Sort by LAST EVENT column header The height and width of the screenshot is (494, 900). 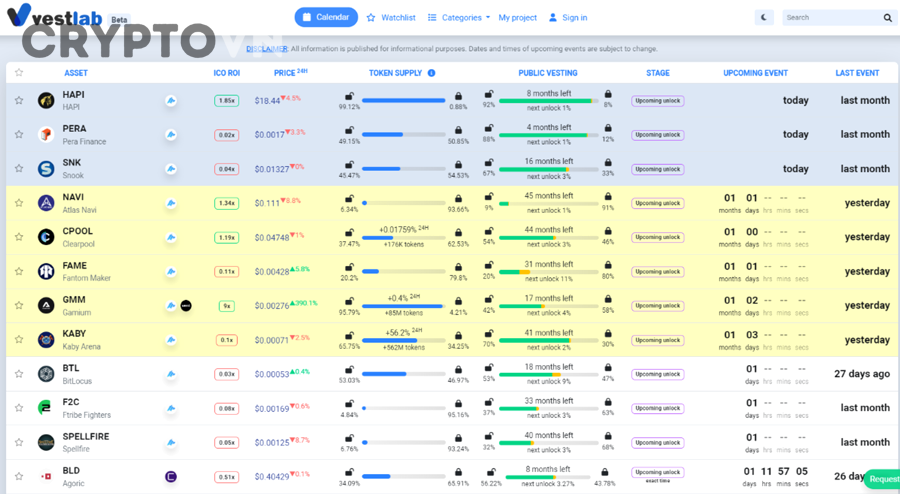click(x=857, y=73)
